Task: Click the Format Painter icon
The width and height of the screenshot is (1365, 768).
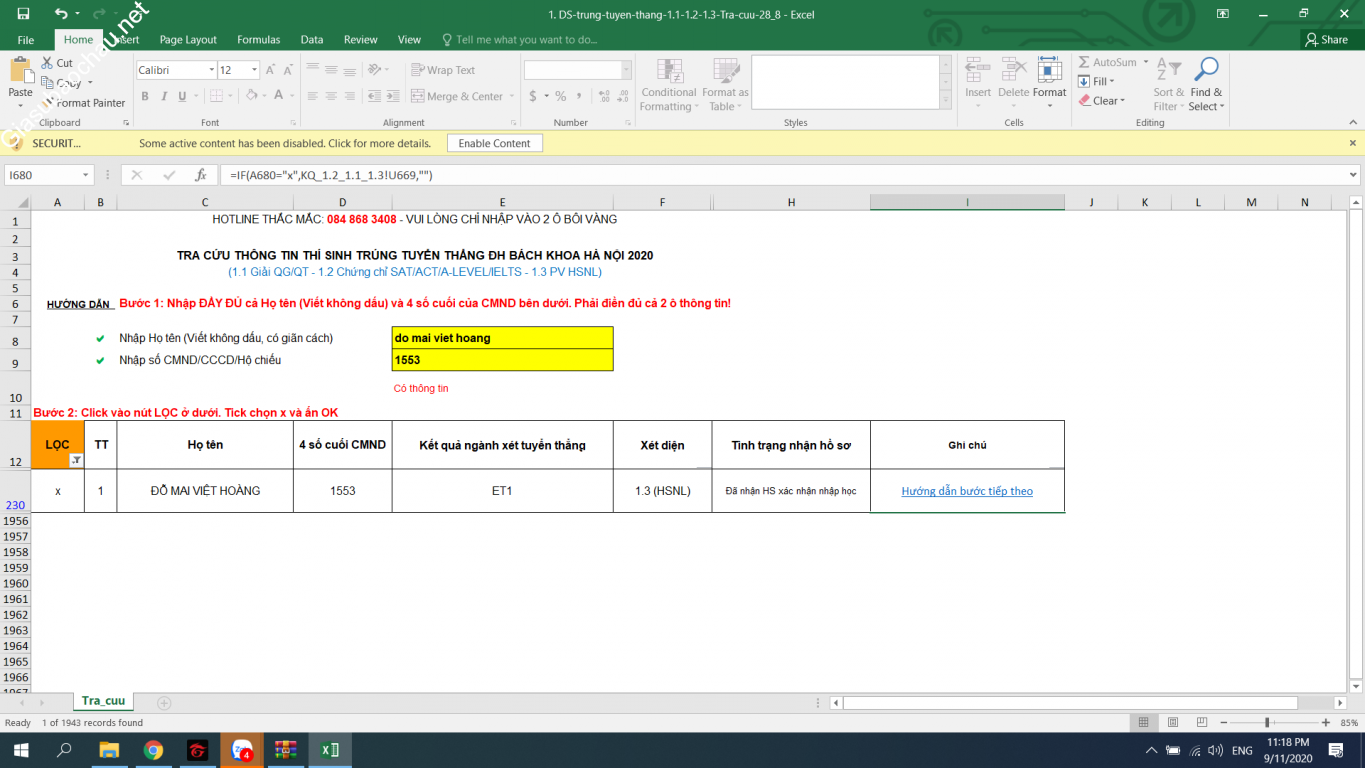Action: (48, 103)
